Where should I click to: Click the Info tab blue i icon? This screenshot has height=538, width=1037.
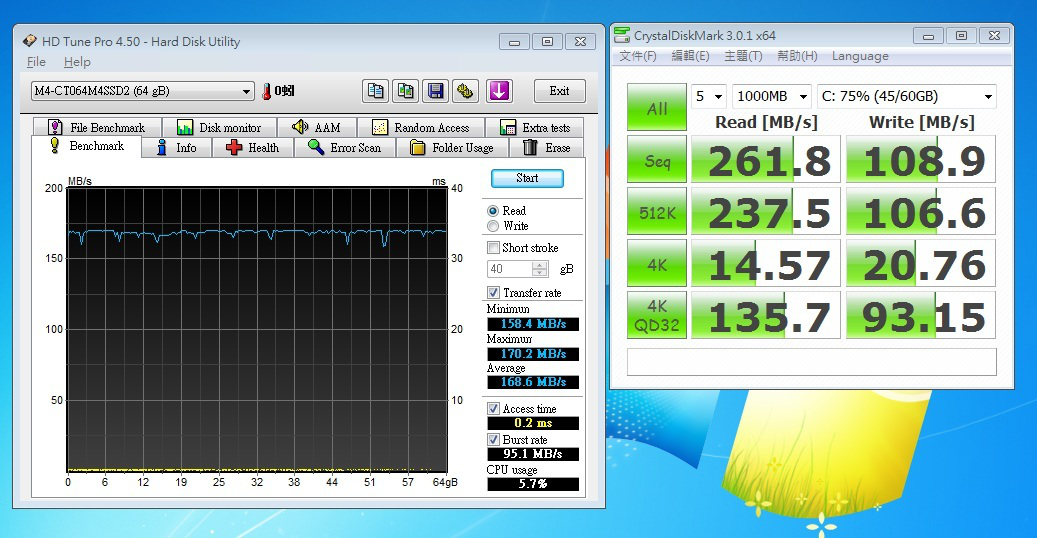[161, 148]
